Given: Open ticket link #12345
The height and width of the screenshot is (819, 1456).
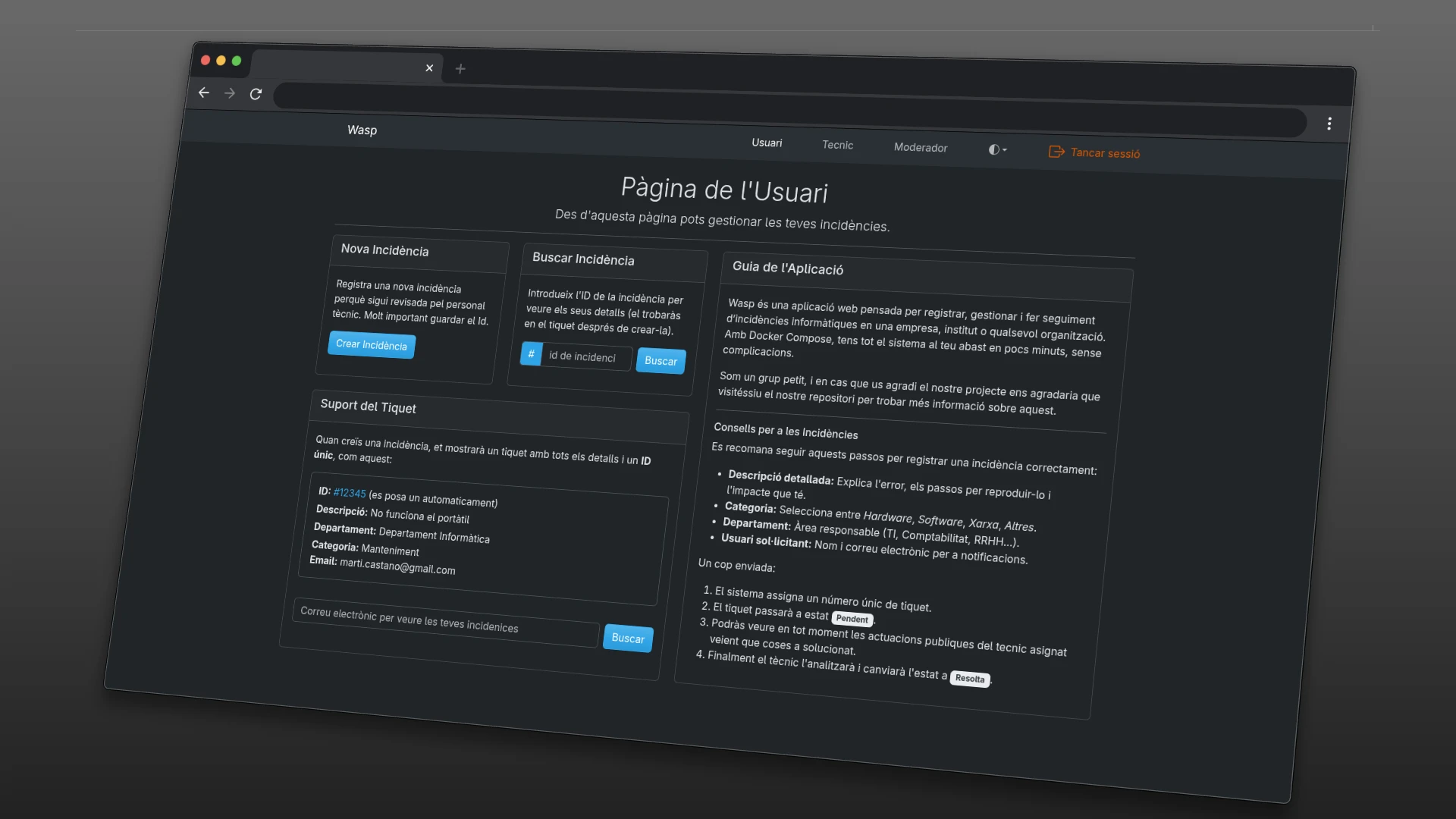Looking at the screenshot, I should click(350, 493).
